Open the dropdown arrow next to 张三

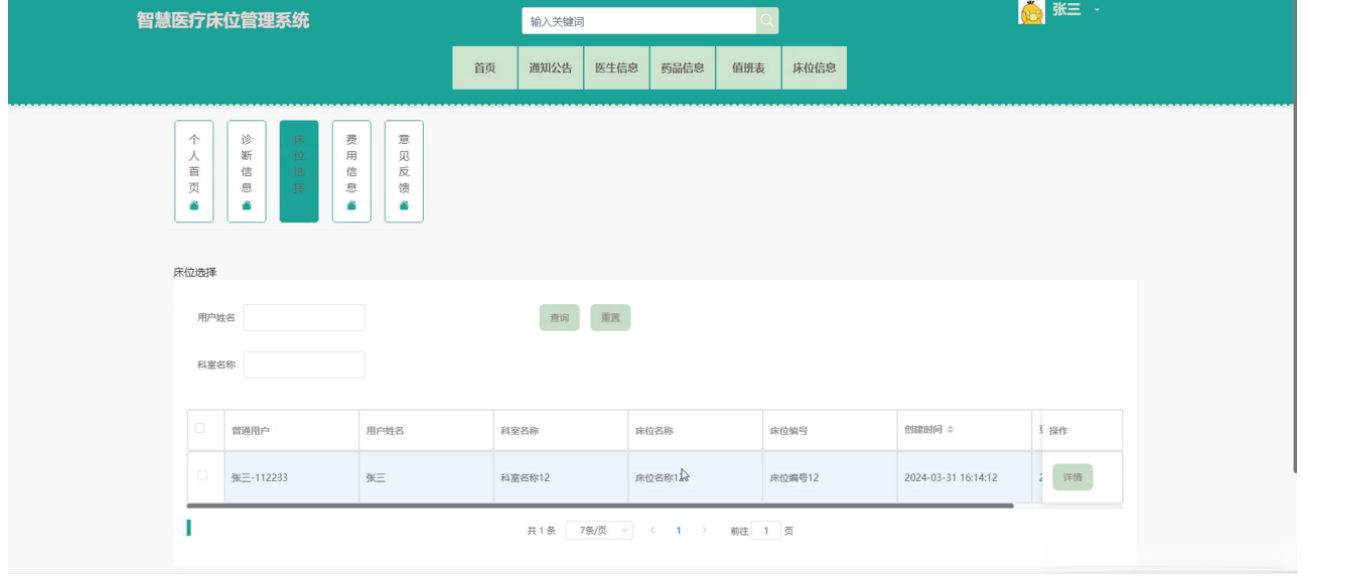pyautogui.click(x=1096, y=10)
